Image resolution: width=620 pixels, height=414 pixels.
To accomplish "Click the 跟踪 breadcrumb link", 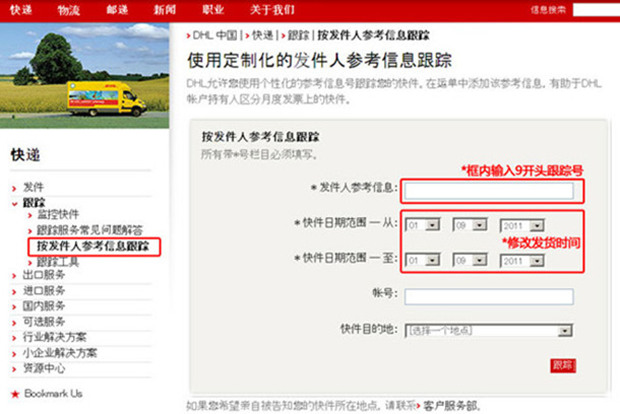I will pyautogui.click(x=299, y=36).
